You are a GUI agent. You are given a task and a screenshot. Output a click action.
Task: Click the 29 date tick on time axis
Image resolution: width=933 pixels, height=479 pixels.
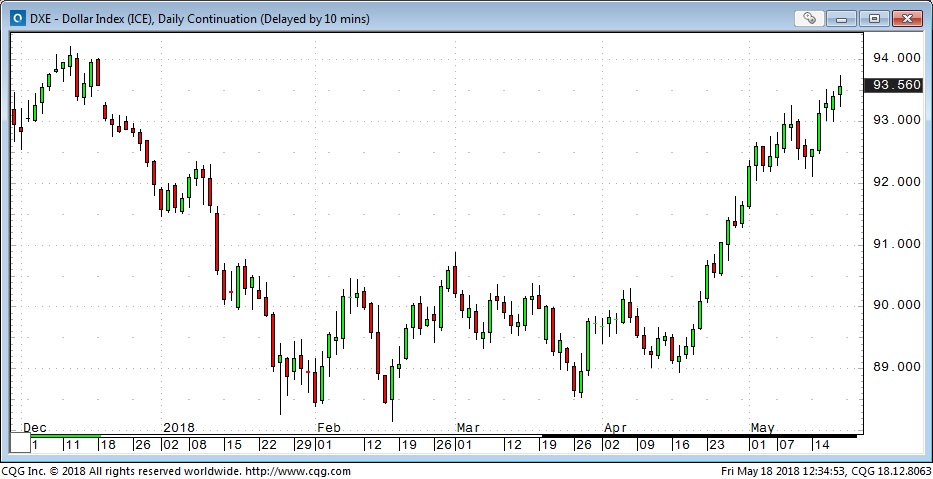click(x=304, y=444)
